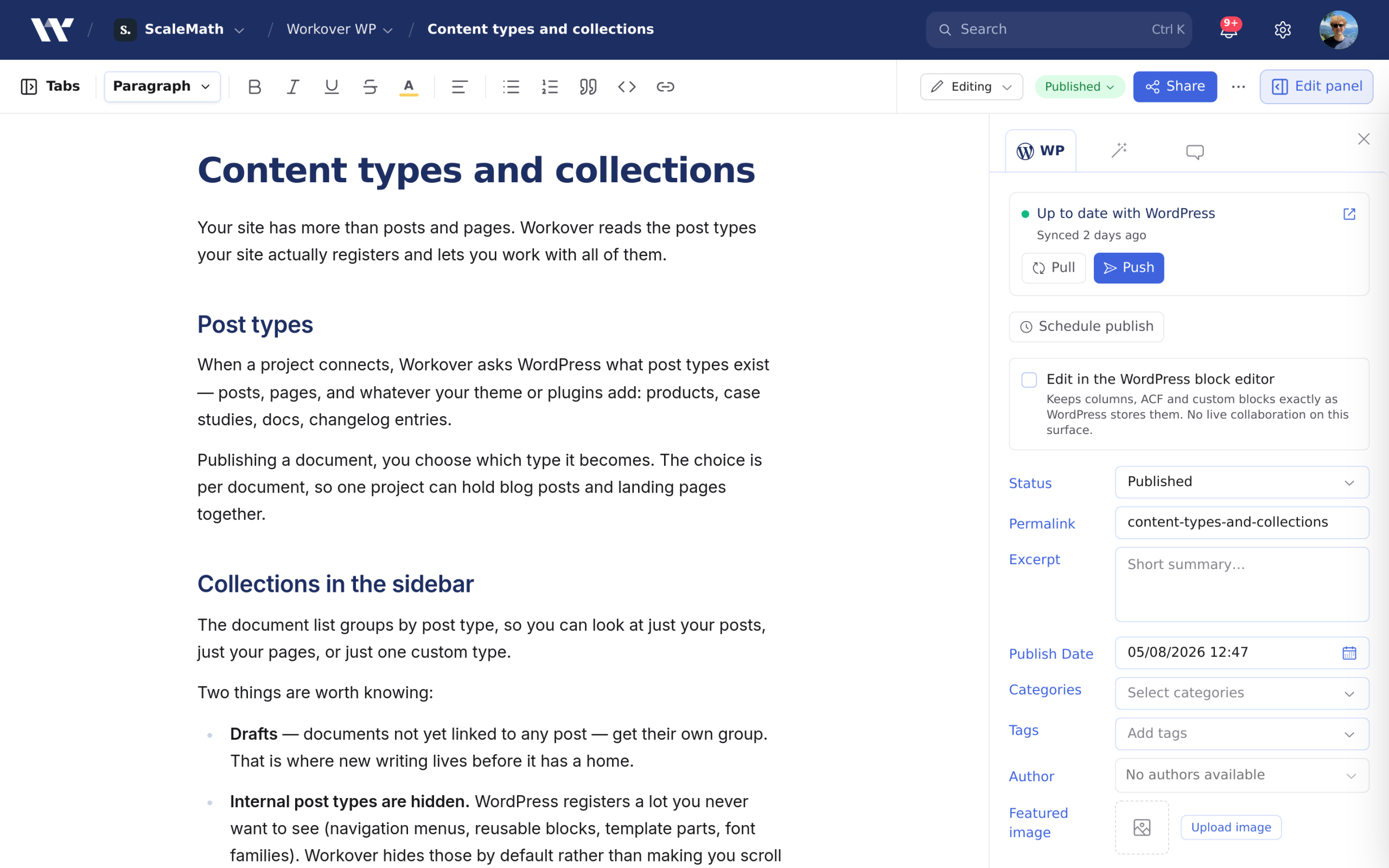This screenshot has height=868, width=1389.
Task: Select the WP tab in the panel
Action: pos(1041,151)
